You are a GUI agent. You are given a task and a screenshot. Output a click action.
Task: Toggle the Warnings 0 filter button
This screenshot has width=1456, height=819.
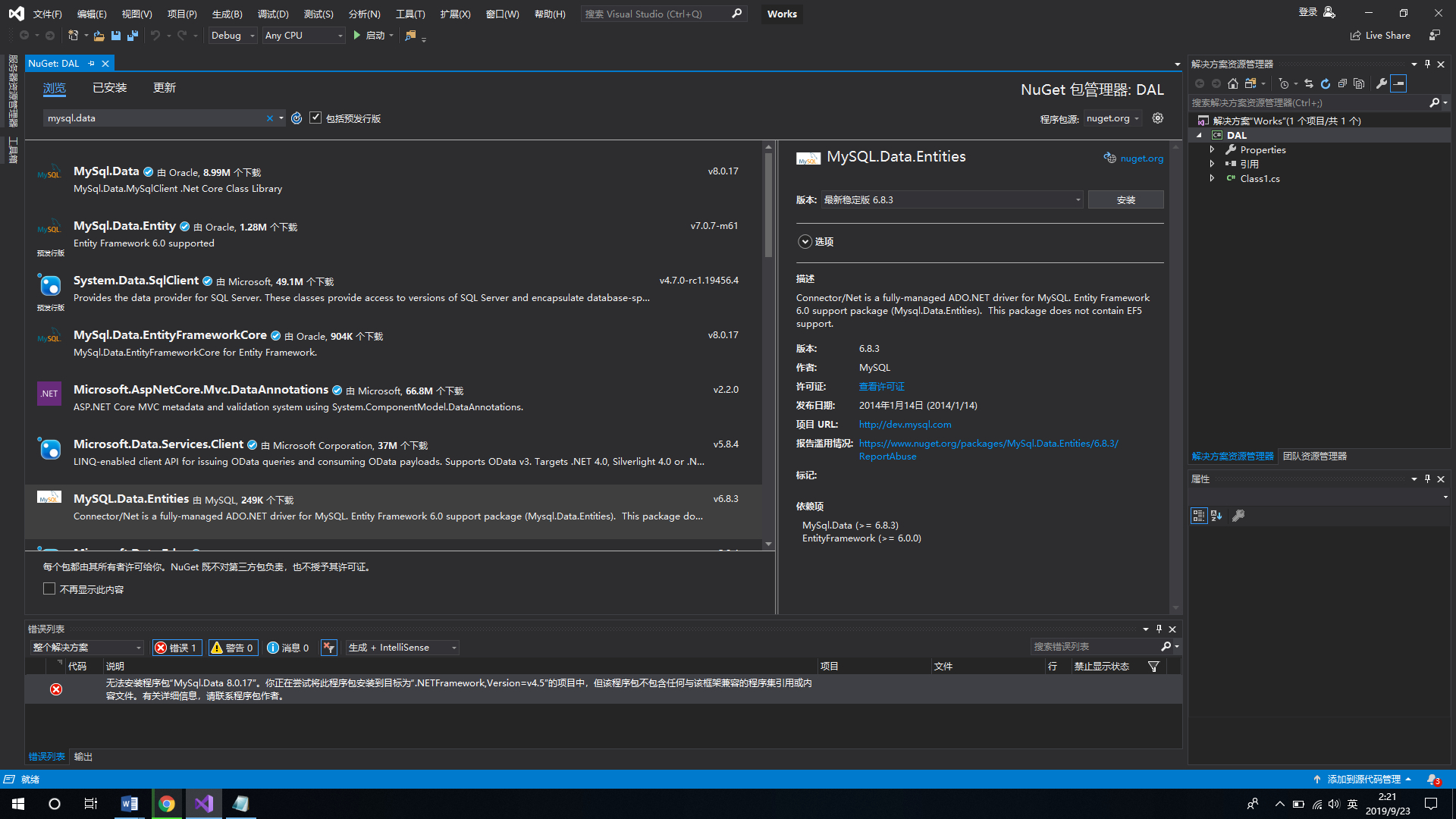point(233,648)
